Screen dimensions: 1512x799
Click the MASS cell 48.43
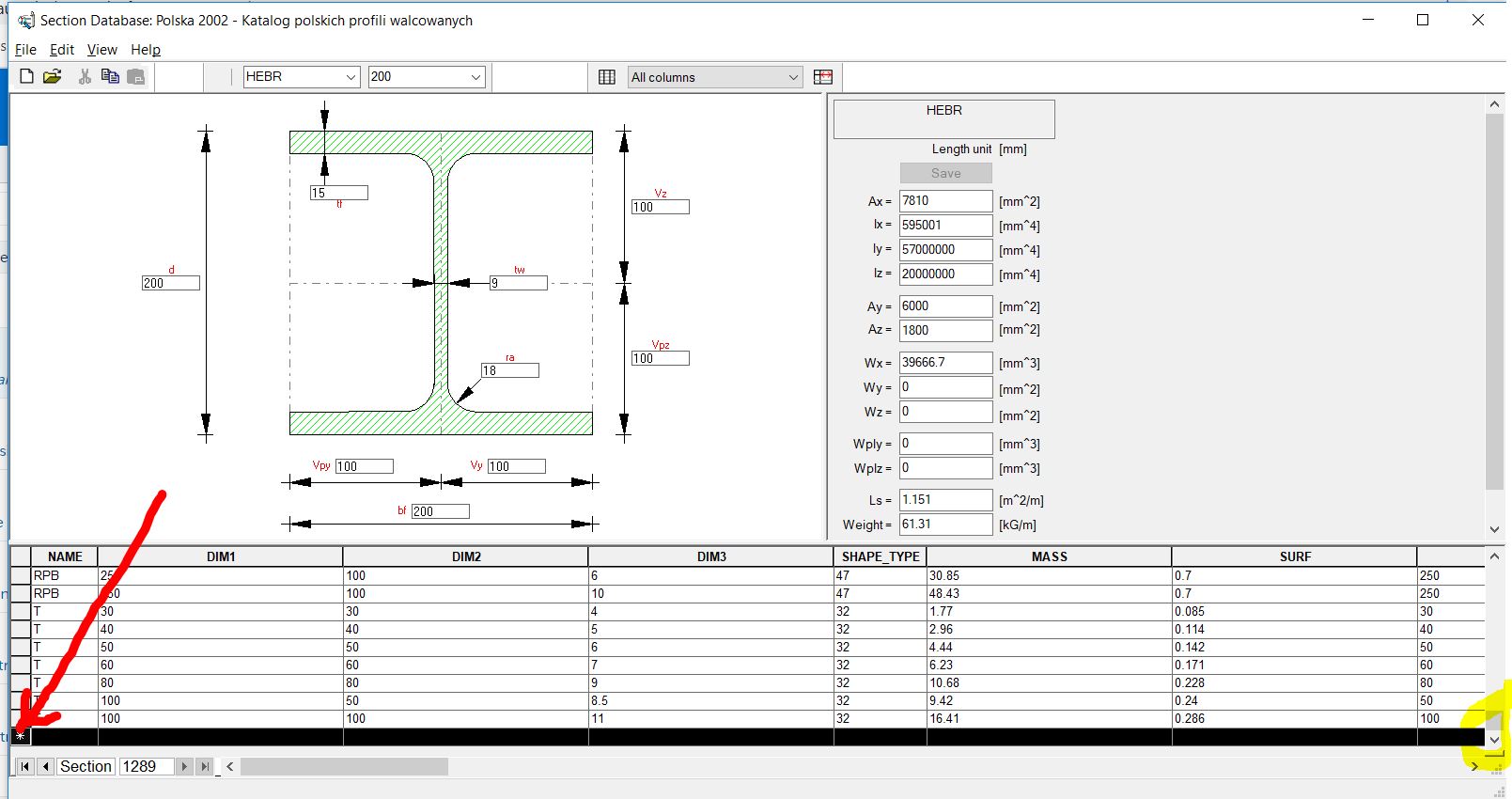(x=1050, y=593)
